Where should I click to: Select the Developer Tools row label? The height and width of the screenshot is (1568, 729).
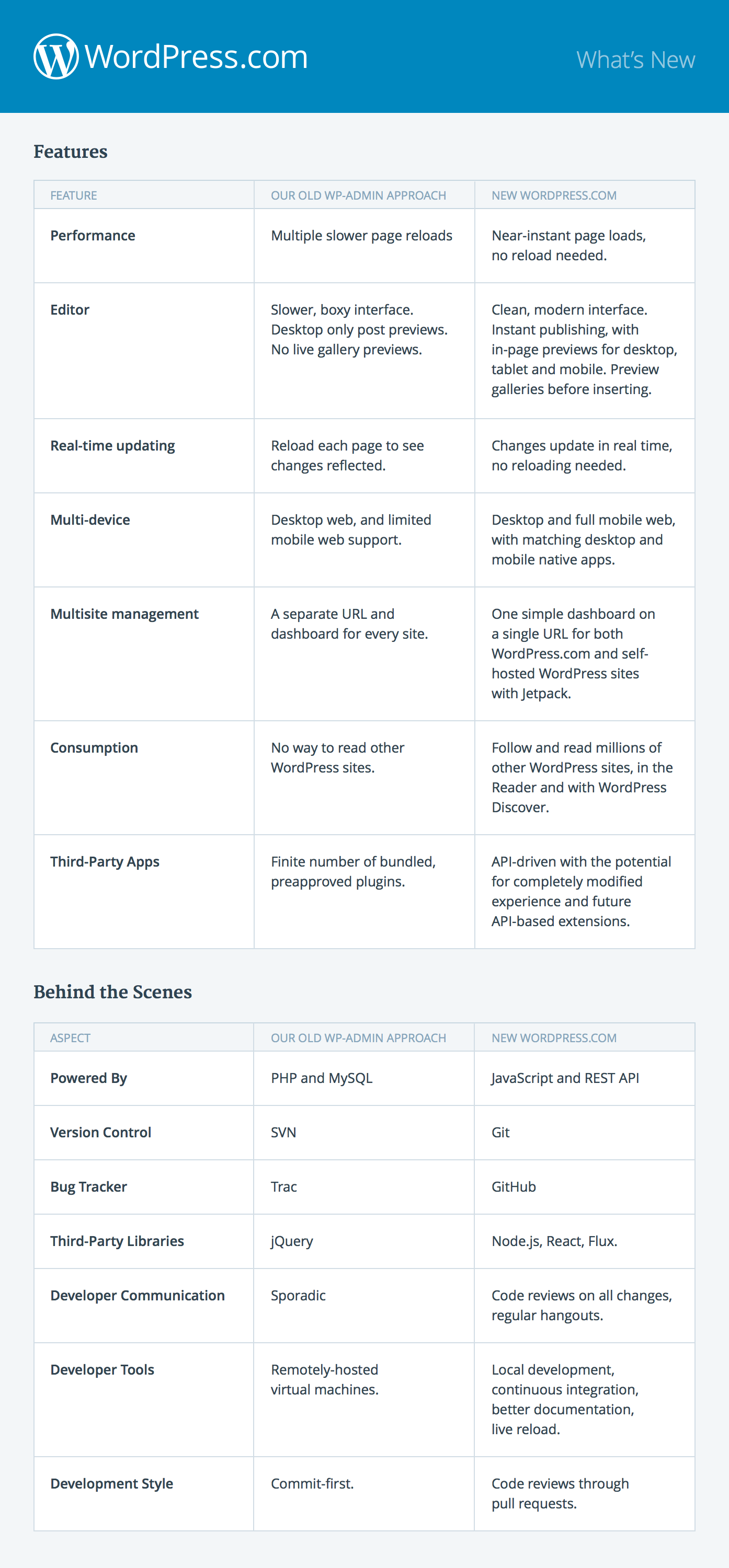102,1369
